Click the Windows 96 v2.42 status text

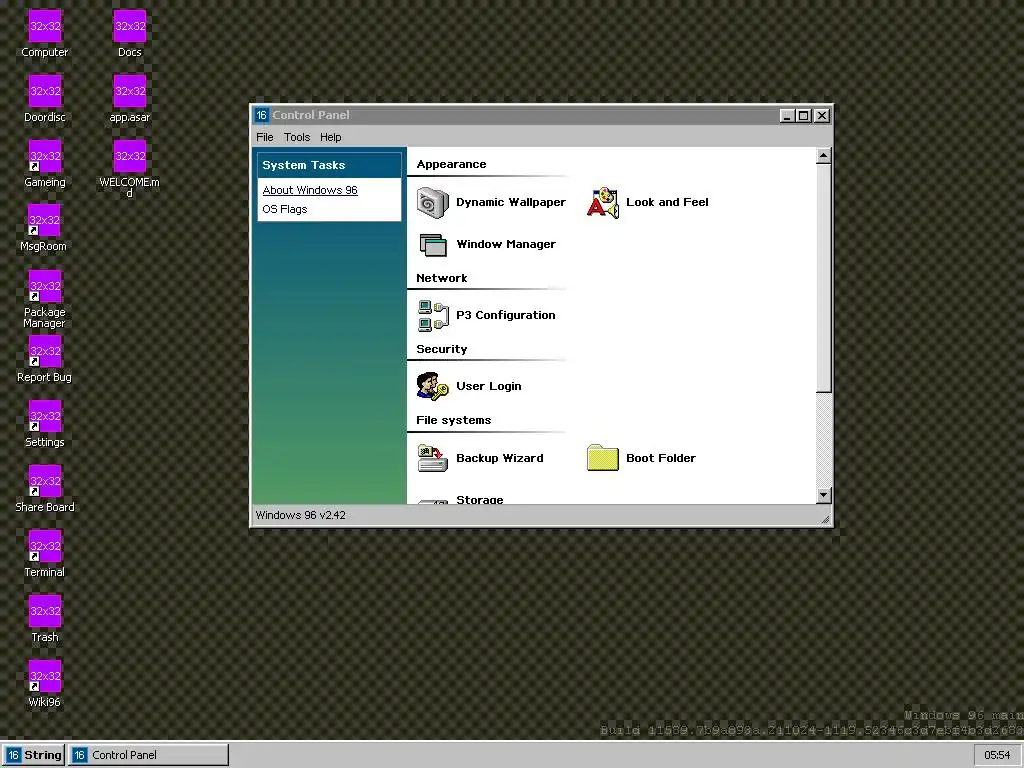[300, 515]
